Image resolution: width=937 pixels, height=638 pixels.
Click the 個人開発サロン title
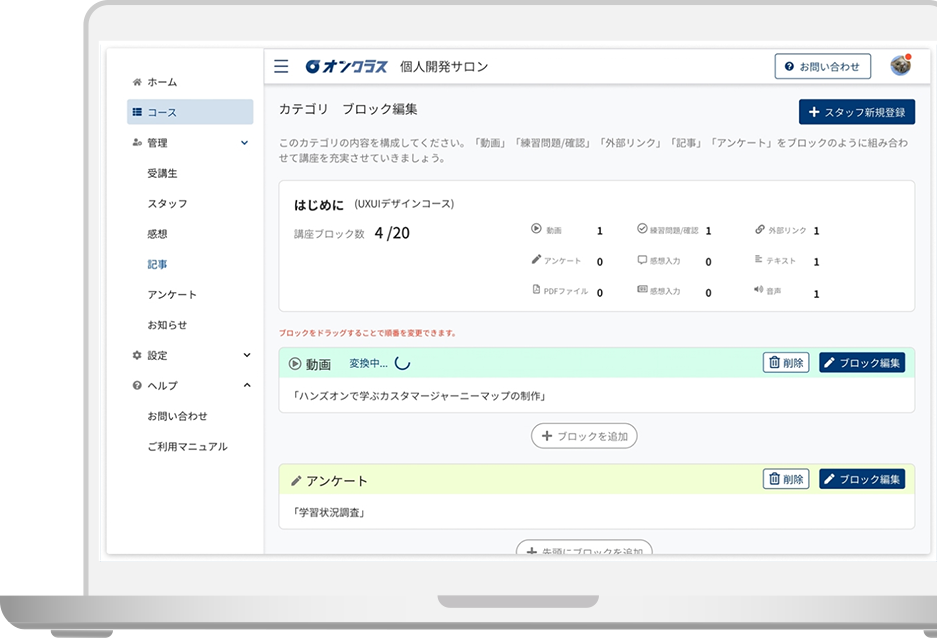444,66
